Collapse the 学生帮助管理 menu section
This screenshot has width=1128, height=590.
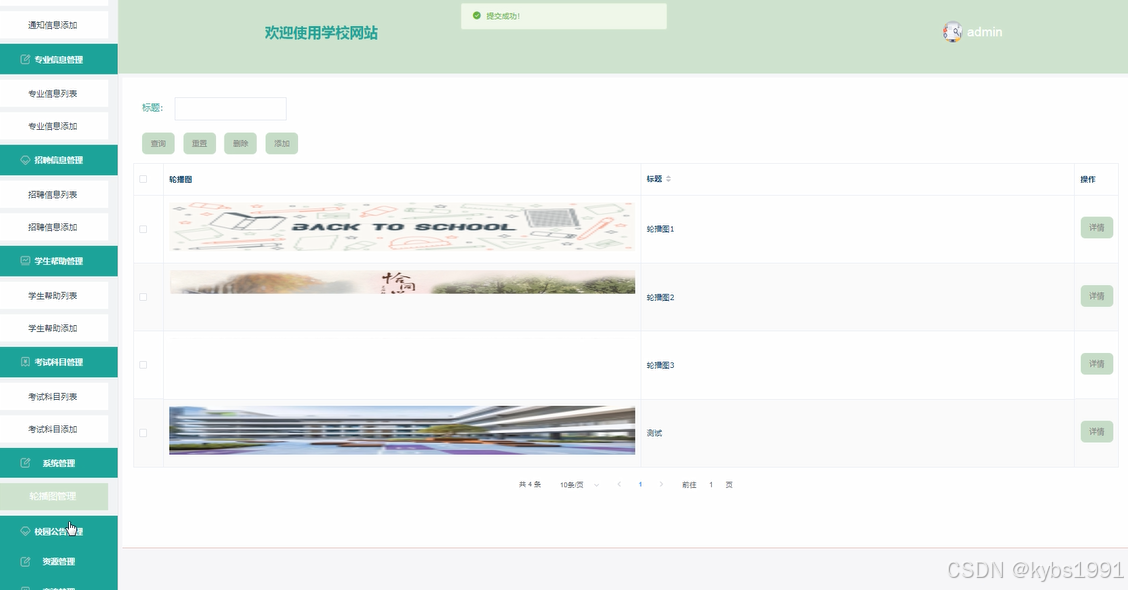(59, 261)
